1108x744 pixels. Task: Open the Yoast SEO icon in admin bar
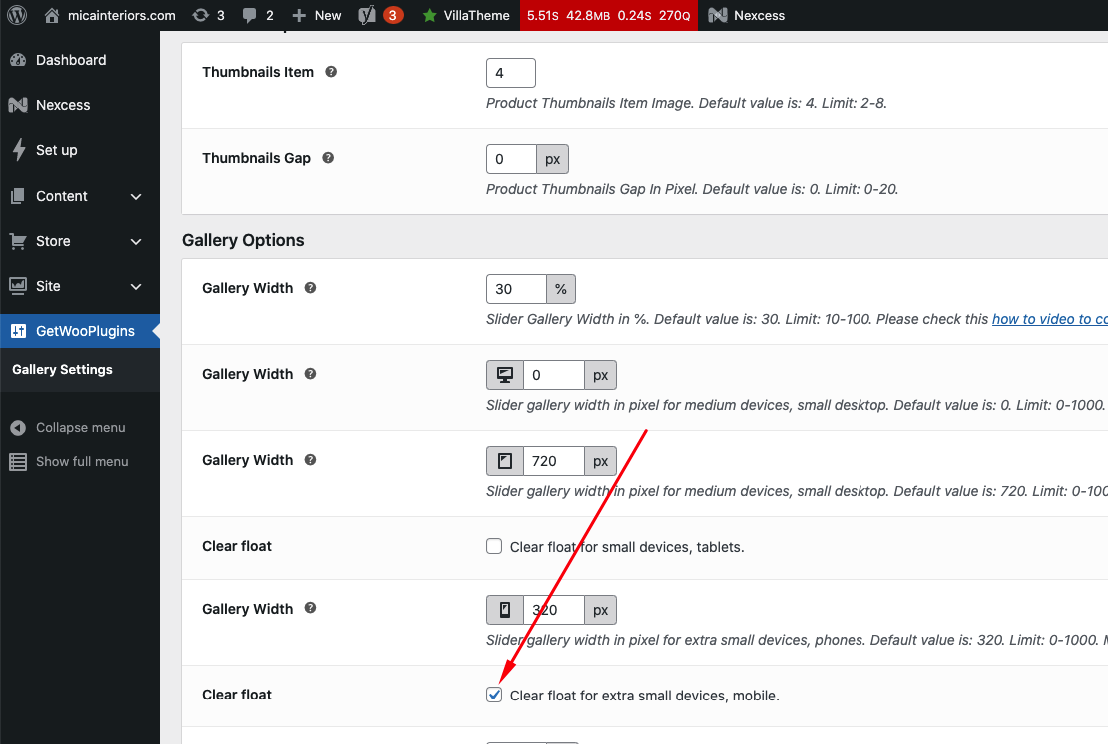coord(367,15)
